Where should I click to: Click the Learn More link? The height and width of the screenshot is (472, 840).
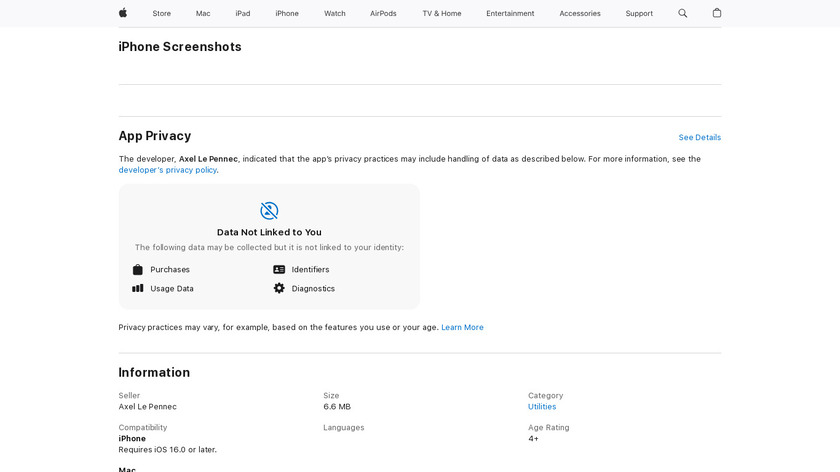tap(462, 328)
